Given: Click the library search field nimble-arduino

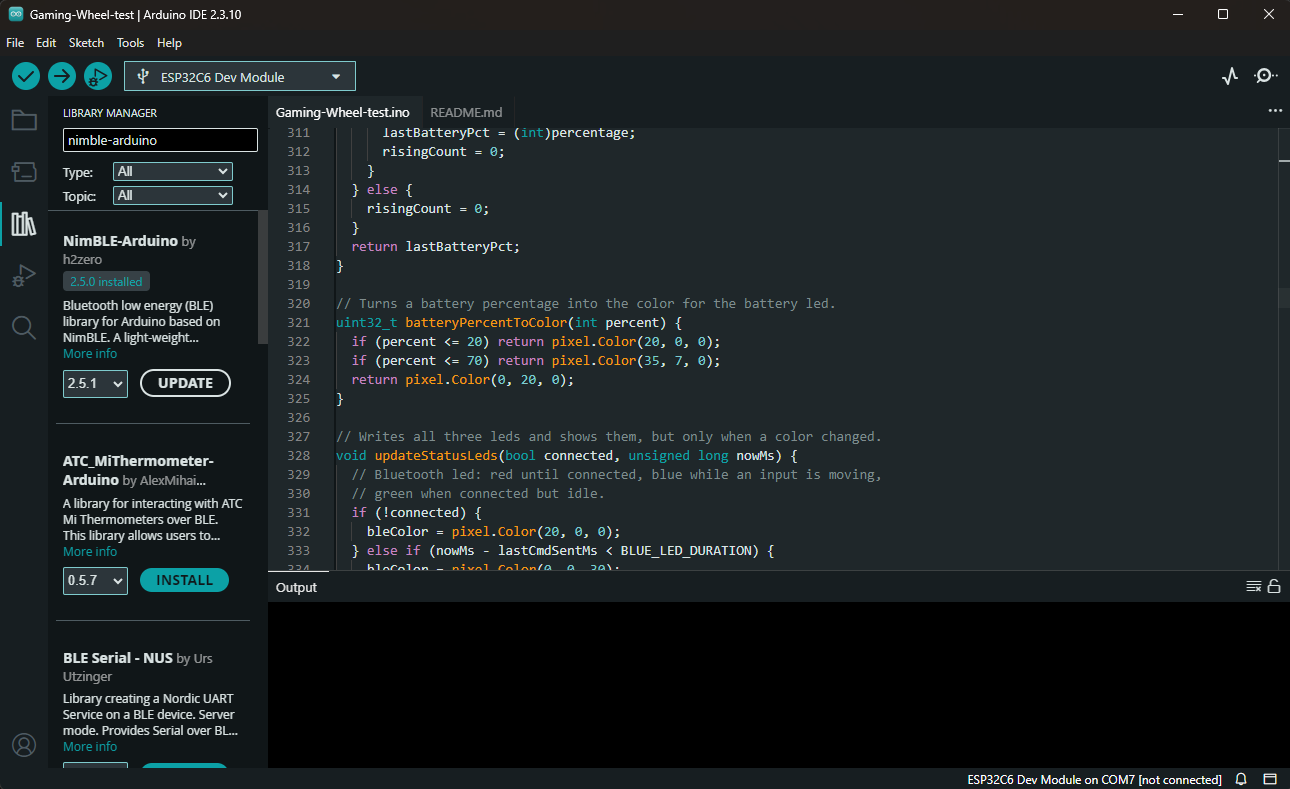Looking at the screenshot, I should 160,141.
